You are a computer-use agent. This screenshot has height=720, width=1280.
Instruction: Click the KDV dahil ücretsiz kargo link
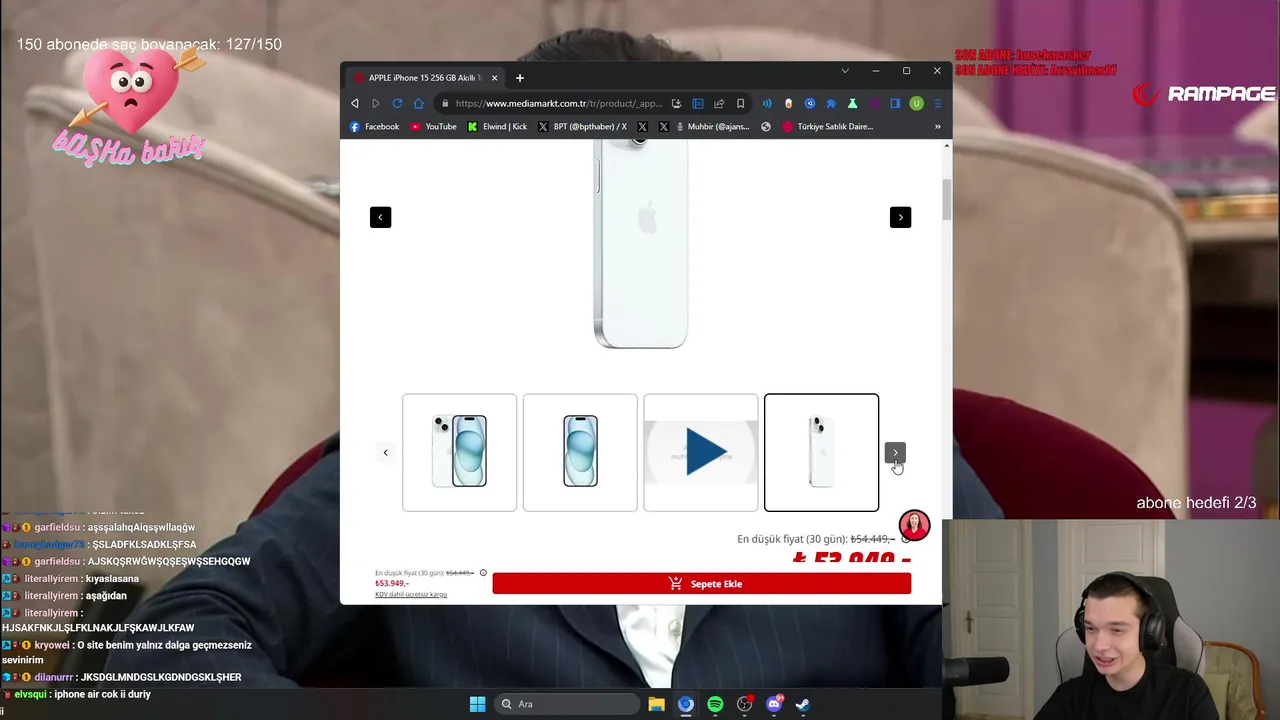tap(411, 594)
